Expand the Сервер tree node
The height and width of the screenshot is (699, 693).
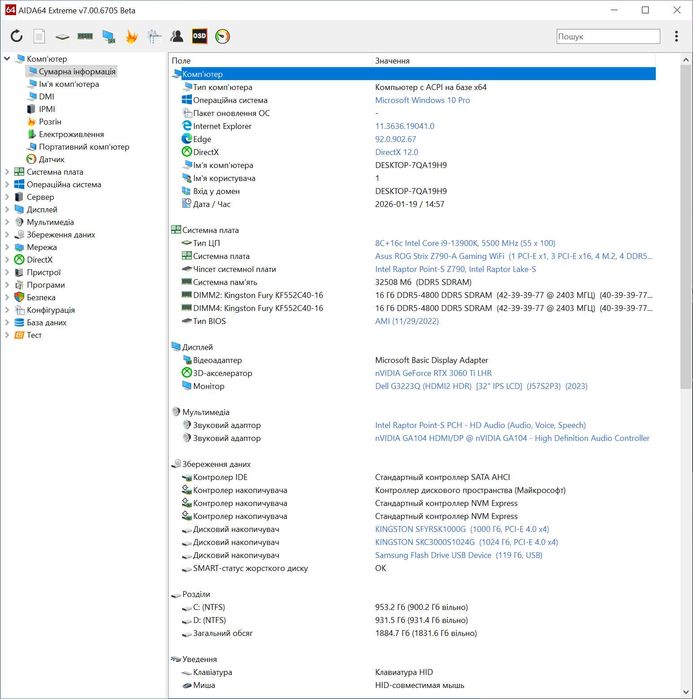coord(7,197)
